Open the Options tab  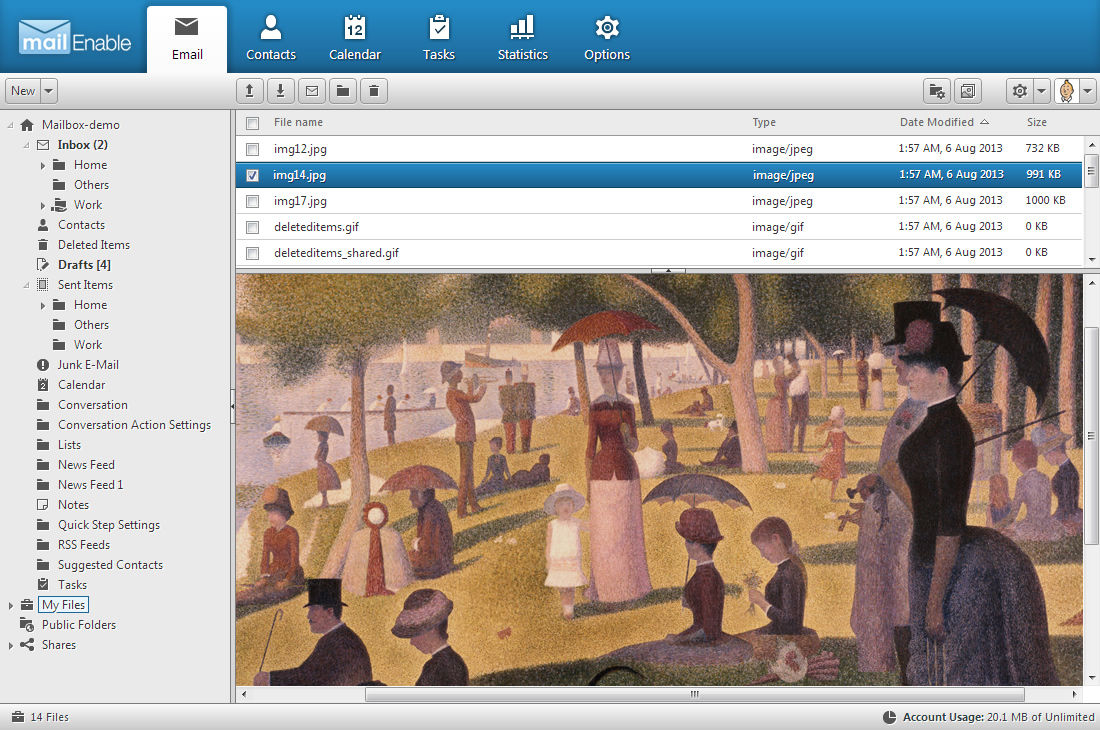(x=607, y=39)
